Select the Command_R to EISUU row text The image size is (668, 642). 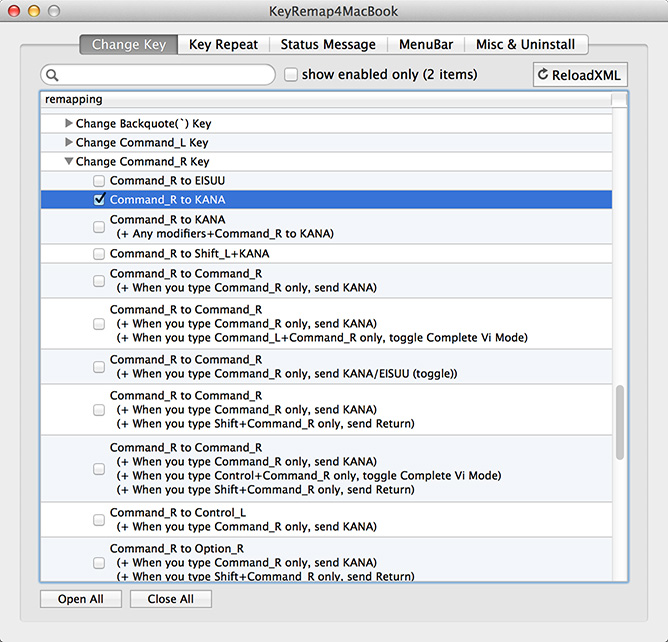point(167,181)
